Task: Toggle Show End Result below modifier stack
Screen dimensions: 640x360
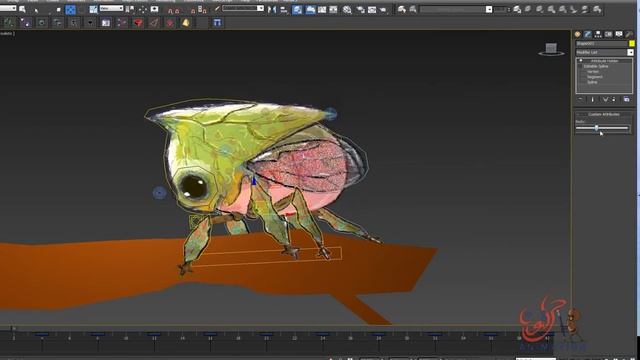Action: [593, 99]
